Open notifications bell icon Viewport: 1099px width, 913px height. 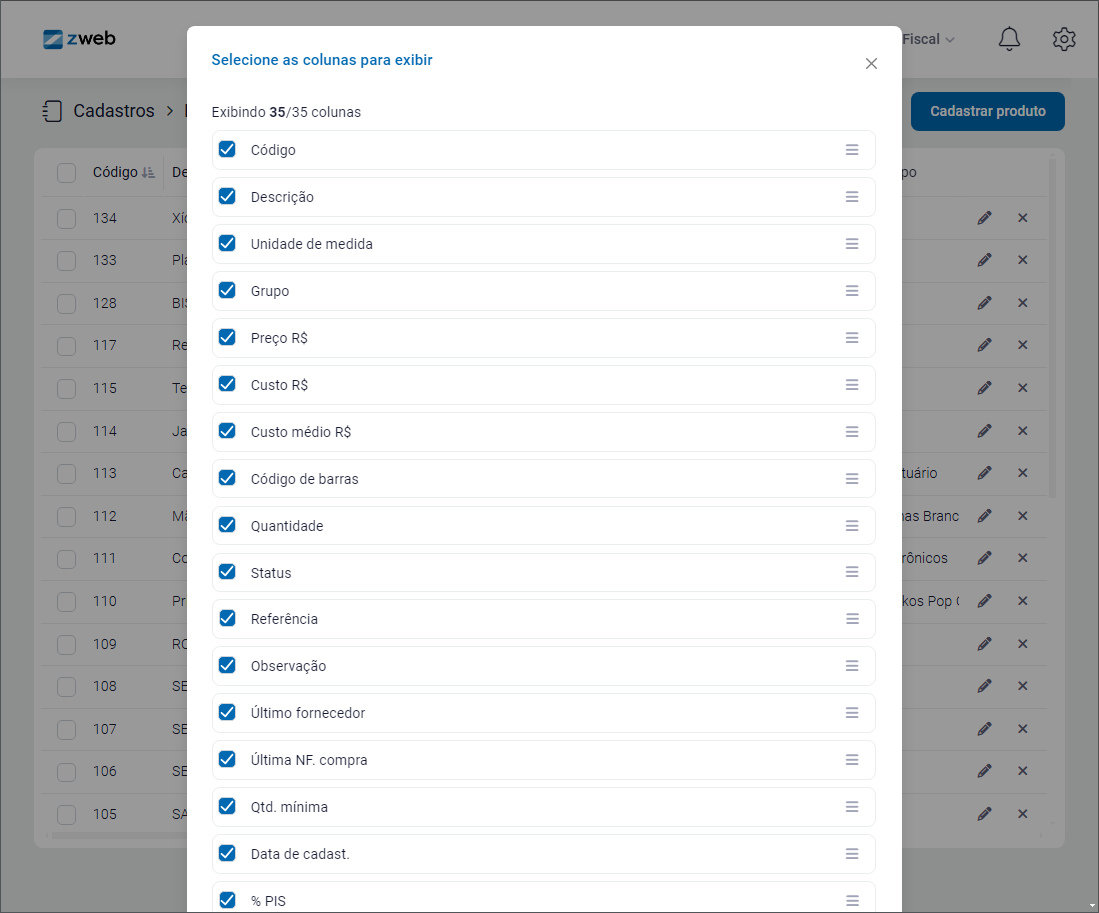pyautogui.click(x=1009, y=39)
